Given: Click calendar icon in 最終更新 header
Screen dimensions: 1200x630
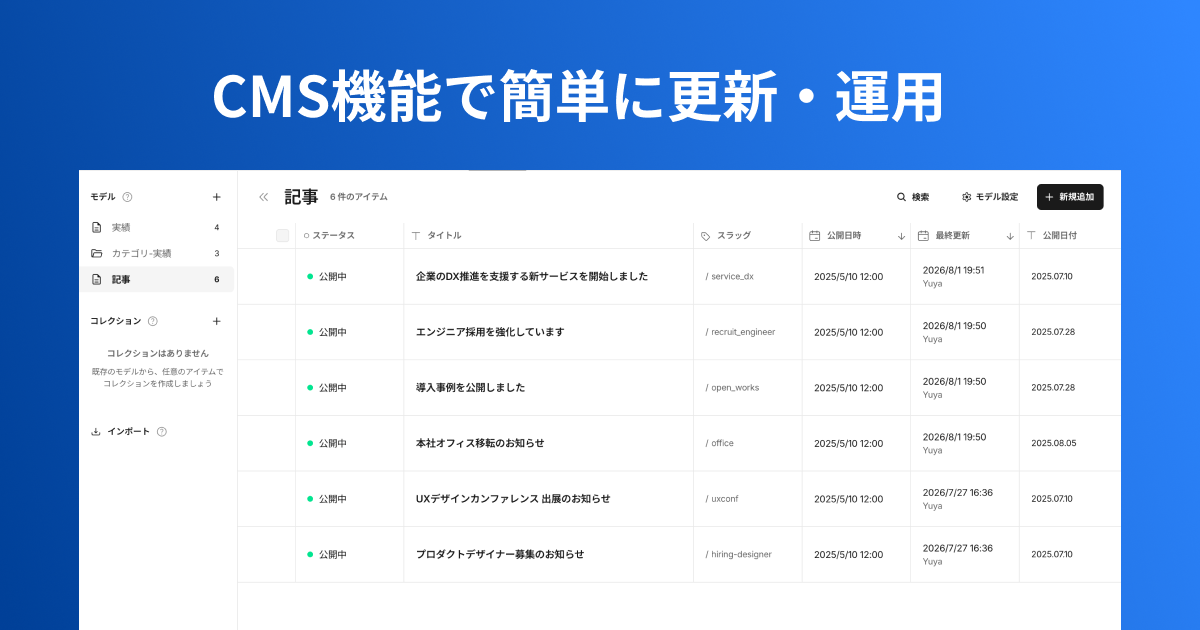Looking at the screenshot, I should 923,236.
